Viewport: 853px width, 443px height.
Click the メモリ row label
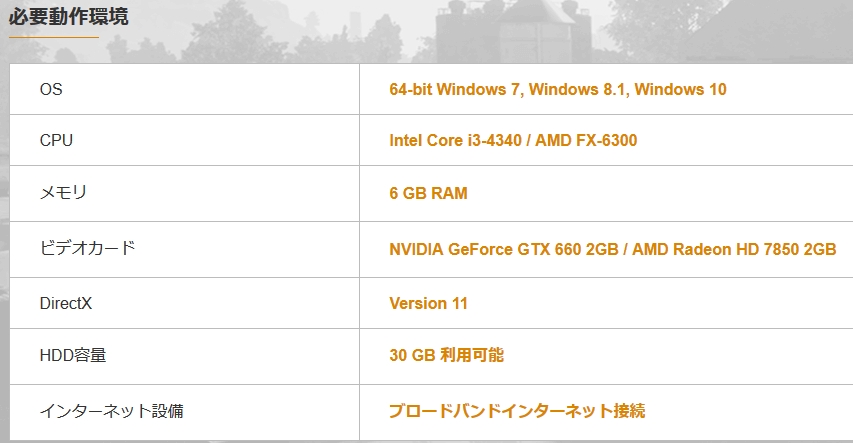point(65,193)
